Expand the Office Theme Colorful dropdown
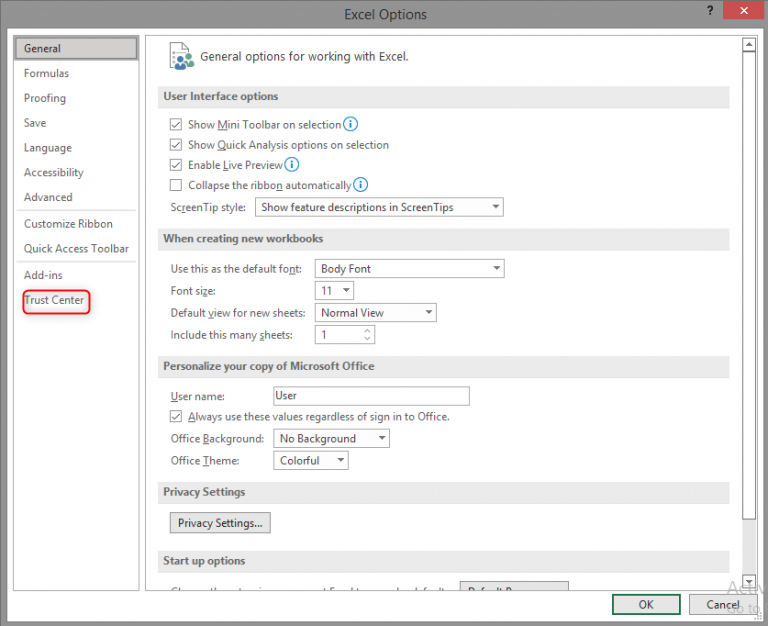 pos(311,461)
